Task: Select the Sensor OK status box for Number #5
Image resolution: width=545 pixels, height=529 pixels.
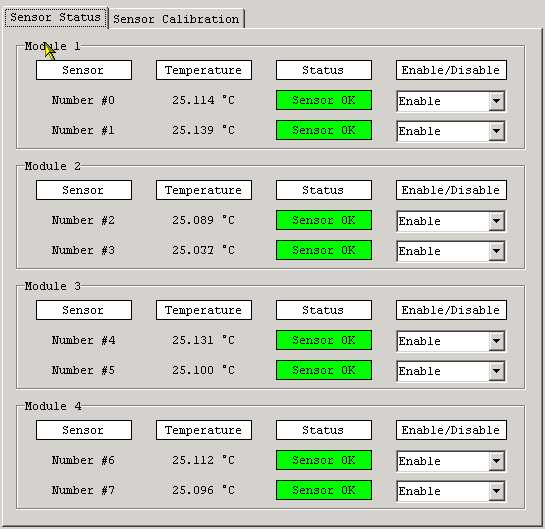Action: click(x=324, y=370)
